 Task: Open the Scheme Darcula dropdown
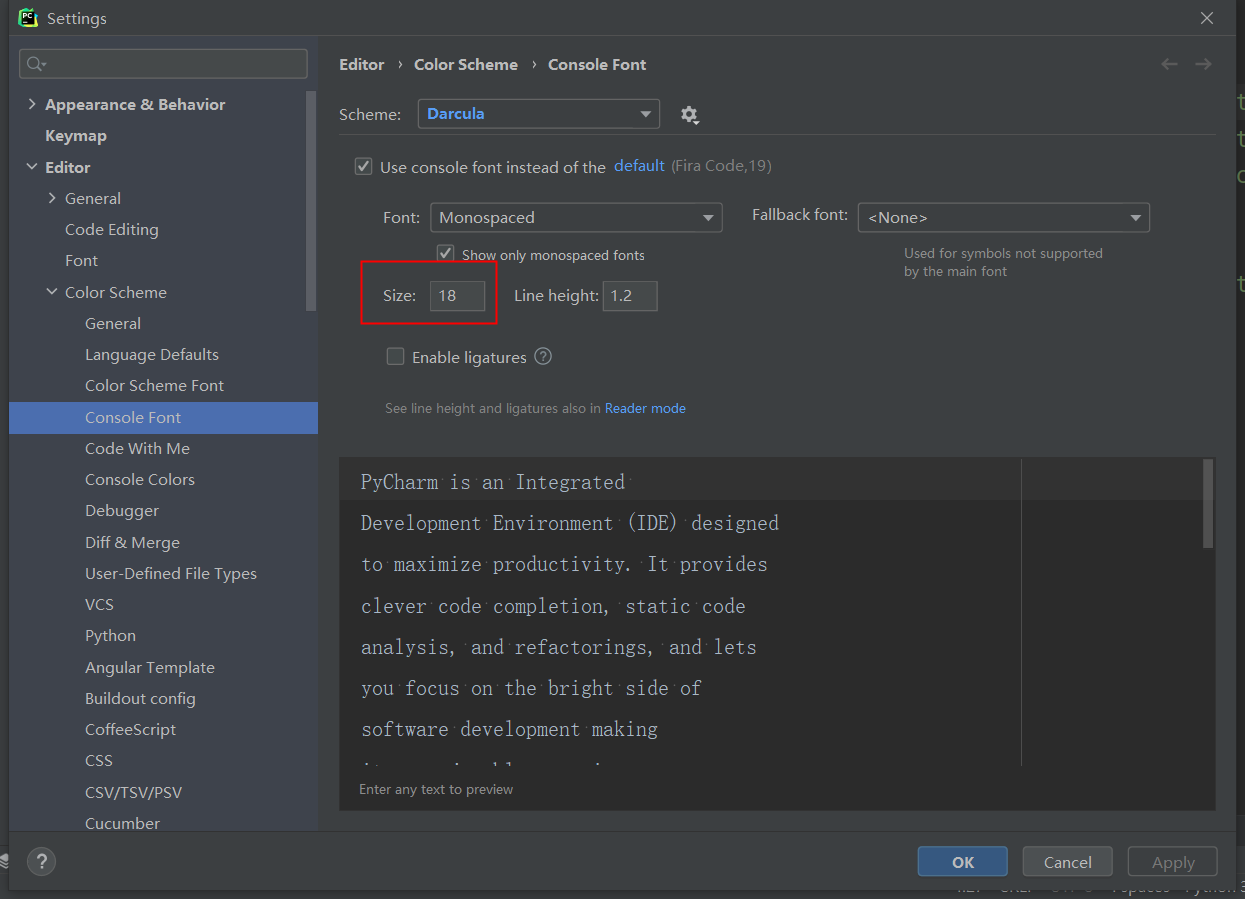(x=539, y=114)
